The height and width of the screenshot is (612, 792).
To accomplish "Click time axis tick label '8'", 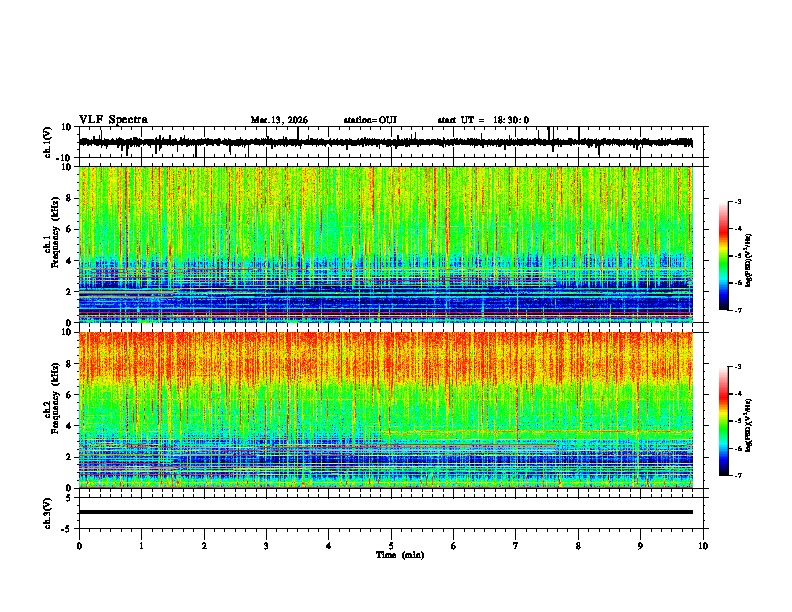I will pos(578,546).
